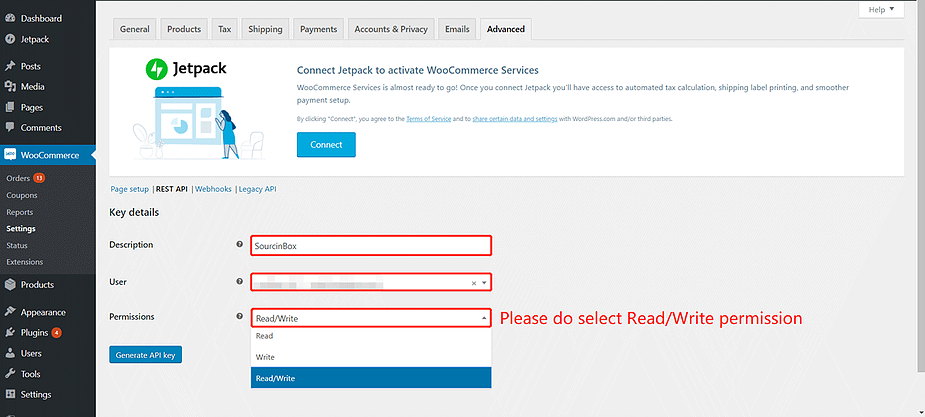Click the orange 13 badge beside Orders
The height and width of the screenshot is (417, 925).
pyautogui.click(x=39, y=178)
